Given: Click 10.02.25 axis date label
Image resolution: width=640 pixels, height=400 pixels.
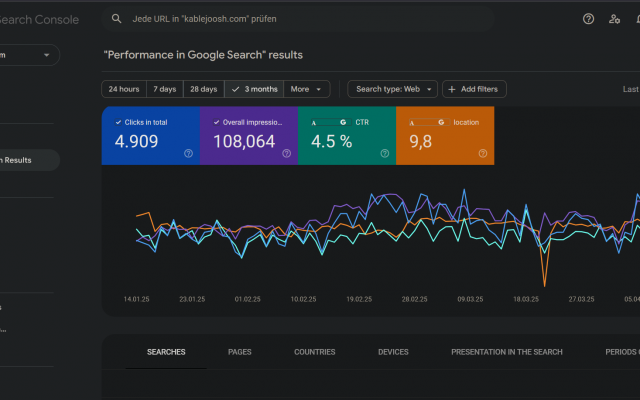Looking at the screenshot, I should [x=303, y=299].
